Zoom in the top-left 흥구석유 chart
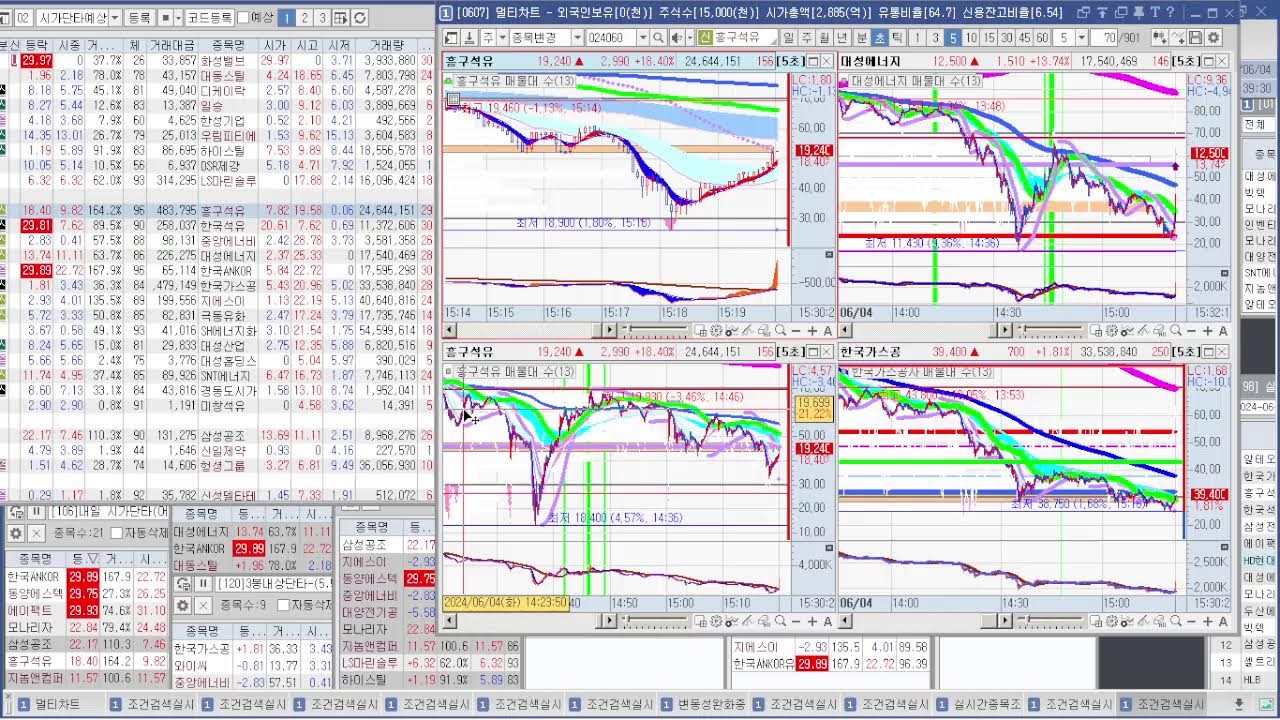 [x=812, y=330]
